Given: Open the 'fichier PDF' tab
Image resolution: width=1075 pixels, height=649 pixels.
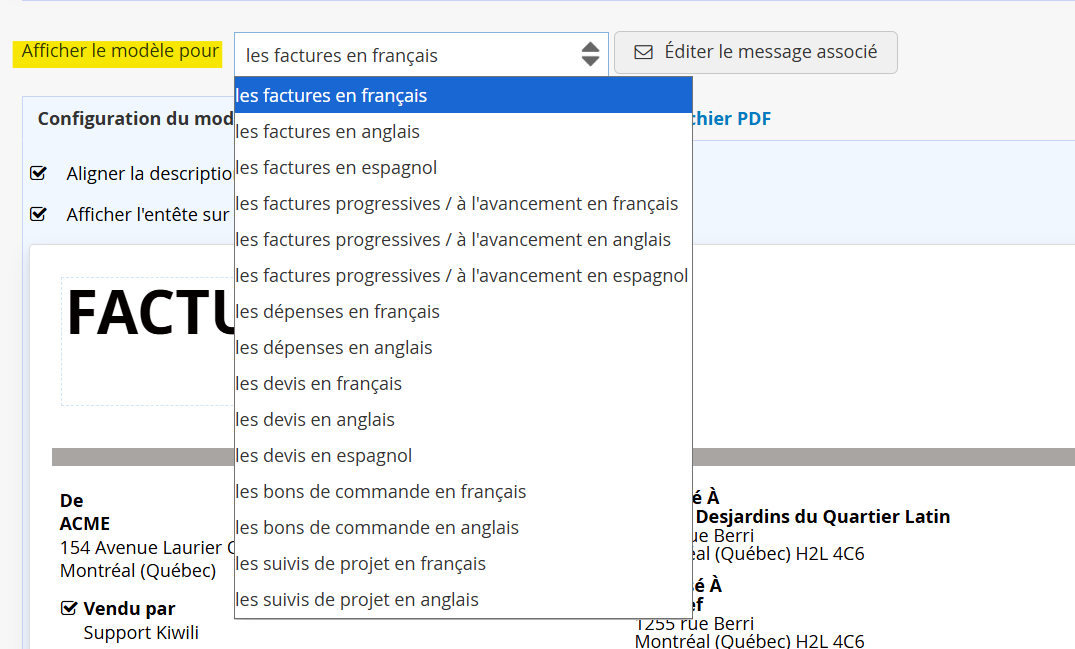Looking at the screenshot, I should click(x=732, y=119).
